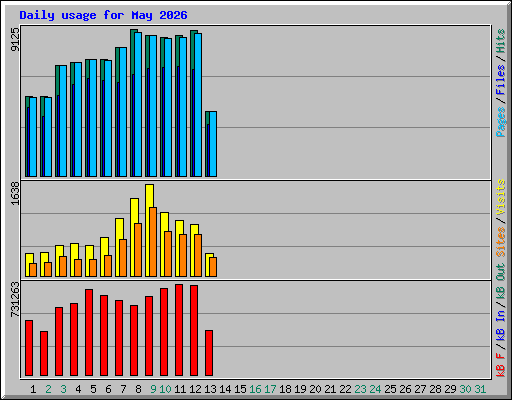The image size is (512, 400).
Task: Click day 14 on the x-axis
Action: (225, 389)
